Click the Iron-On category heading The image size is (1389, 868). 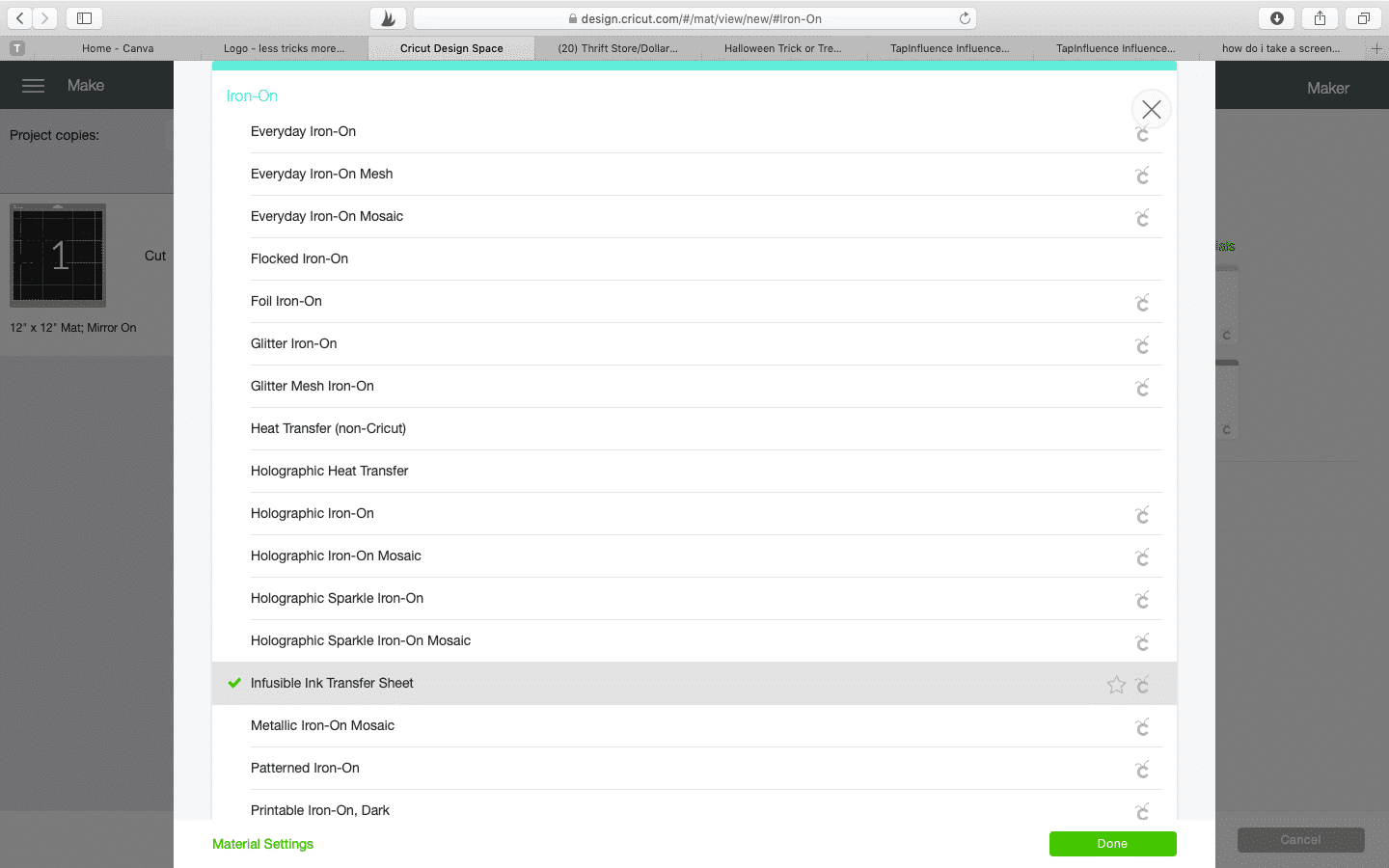(x=252, y=95)
